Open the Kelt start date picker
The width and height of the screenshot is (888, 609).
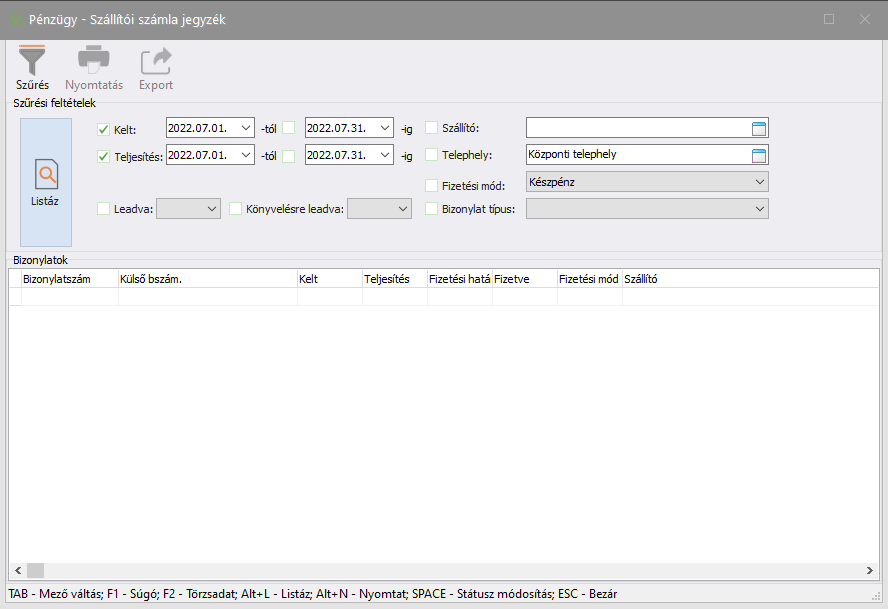pos(247,128)
